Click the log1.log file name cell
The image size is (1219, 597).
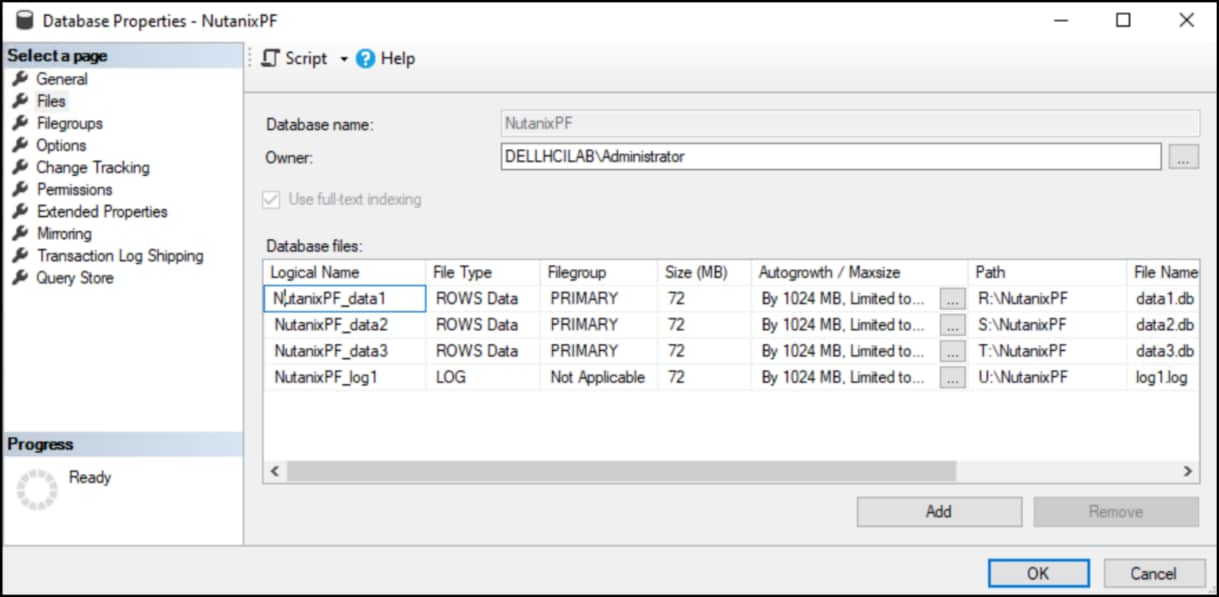(x=1163, y=376)
